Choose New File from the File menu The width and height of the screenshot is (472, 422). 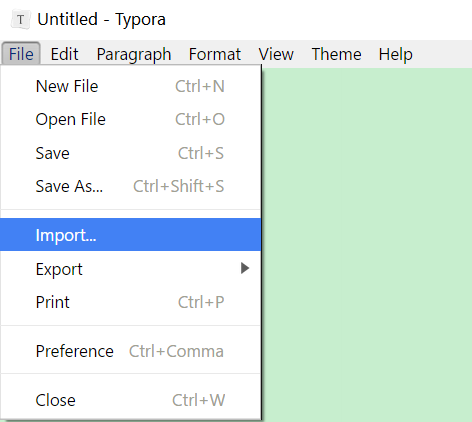[130, 86]
